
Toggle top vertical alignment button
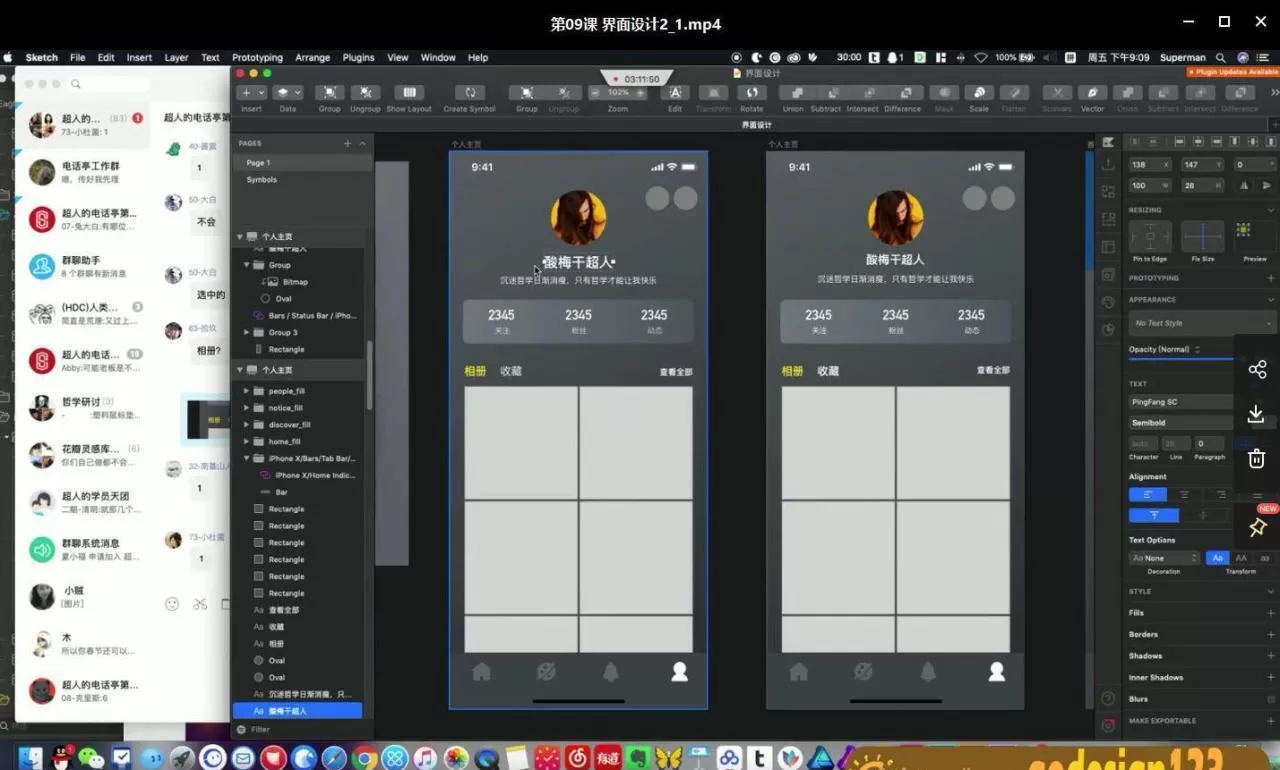(1153, 515)
